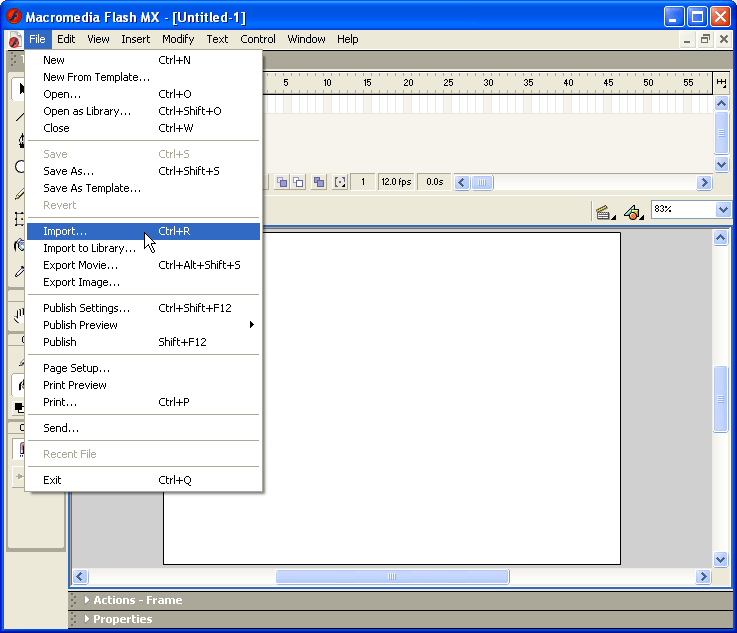Select Page Setup... menu item
The width and height of the screenshot is (737, 633).
point(143,368)
